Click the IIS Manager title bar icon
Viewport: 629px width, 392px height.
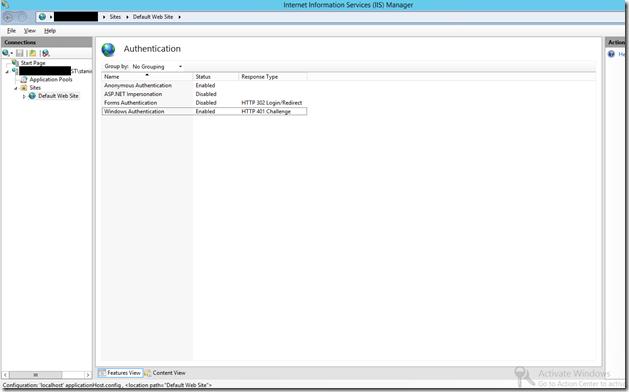[5, 4]
